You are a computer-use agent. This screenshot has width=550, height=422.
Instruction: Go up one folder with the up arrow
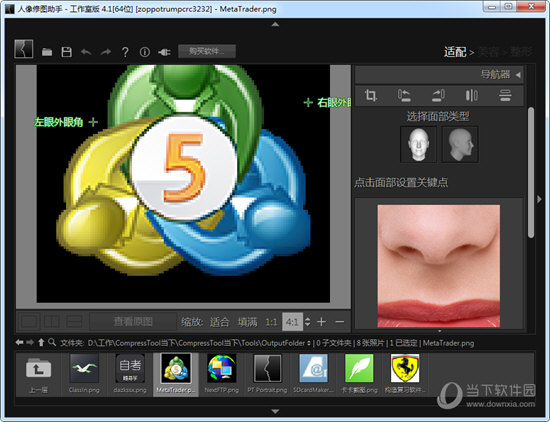pos(41,342)
